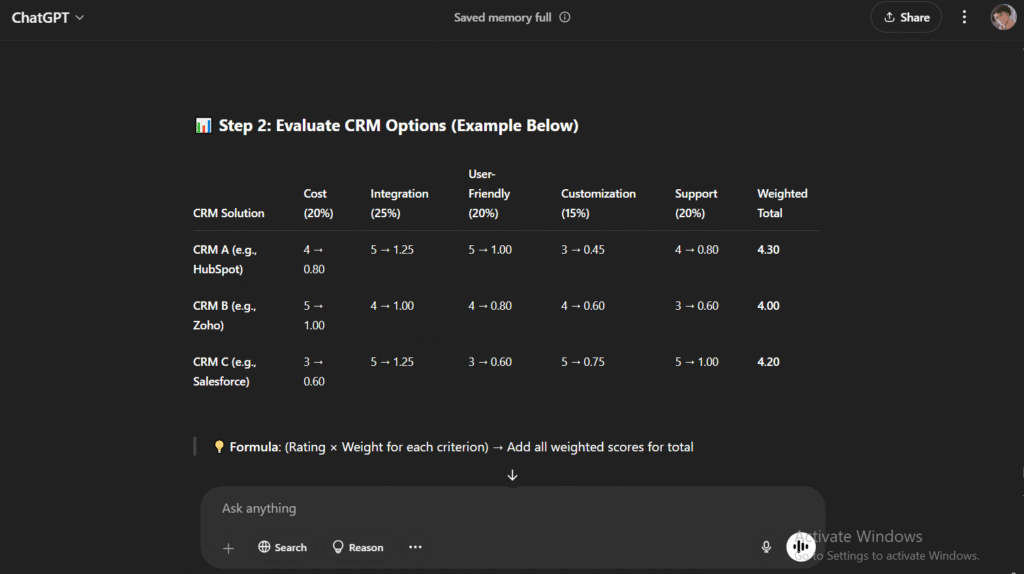Click the Saved memory full info icon
The image size is (1024, 574).
(565, 18)
